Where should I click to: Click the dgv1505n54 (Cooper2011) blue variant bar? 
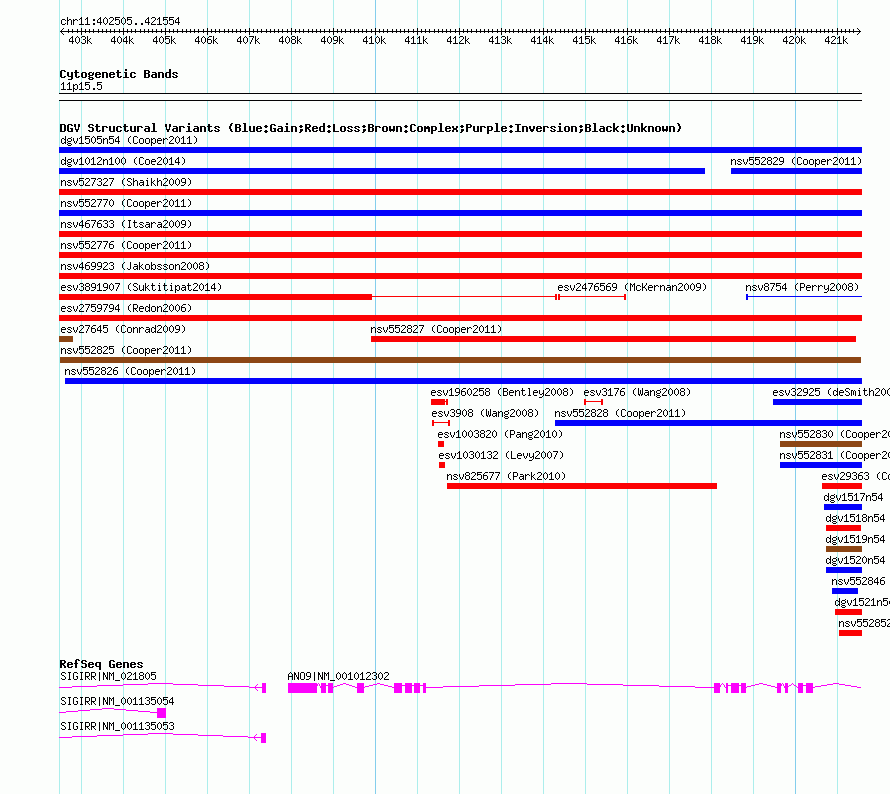tap(460, 150)
